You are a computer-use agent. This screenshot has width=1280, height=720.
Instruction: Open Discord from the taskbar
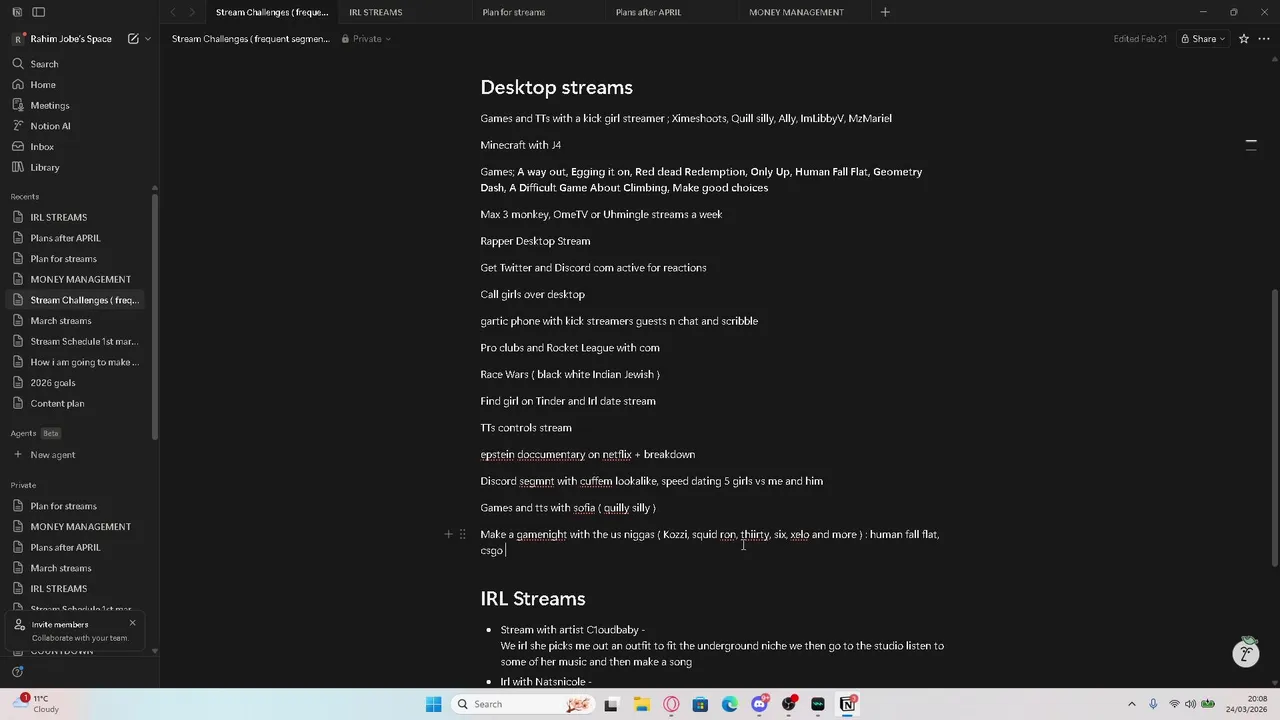pos(759,704)
